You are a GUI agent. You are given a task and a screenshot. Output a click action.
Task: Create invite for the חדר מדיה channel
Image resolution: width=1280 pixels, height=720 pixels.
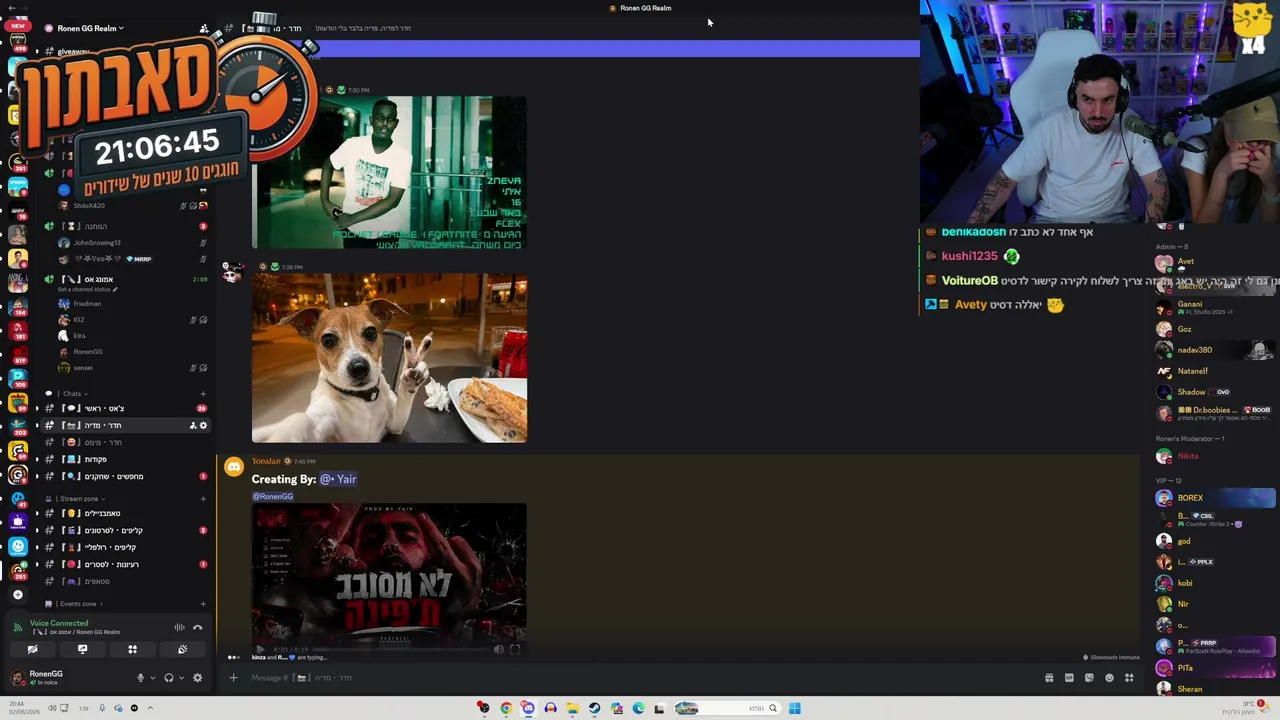click(193, 425)
